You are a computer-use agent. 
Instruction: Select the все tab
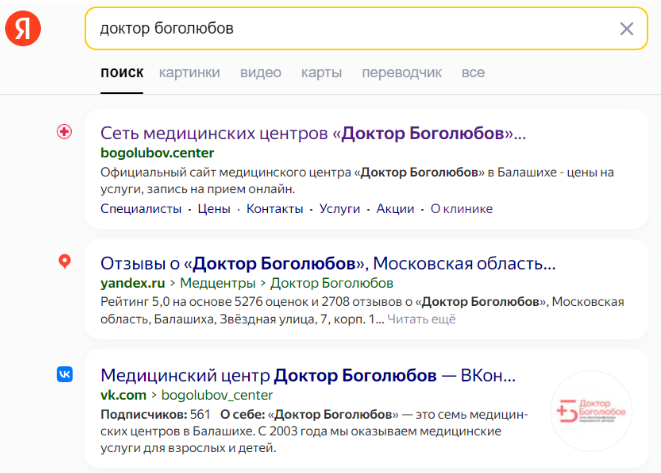[473, 73]
